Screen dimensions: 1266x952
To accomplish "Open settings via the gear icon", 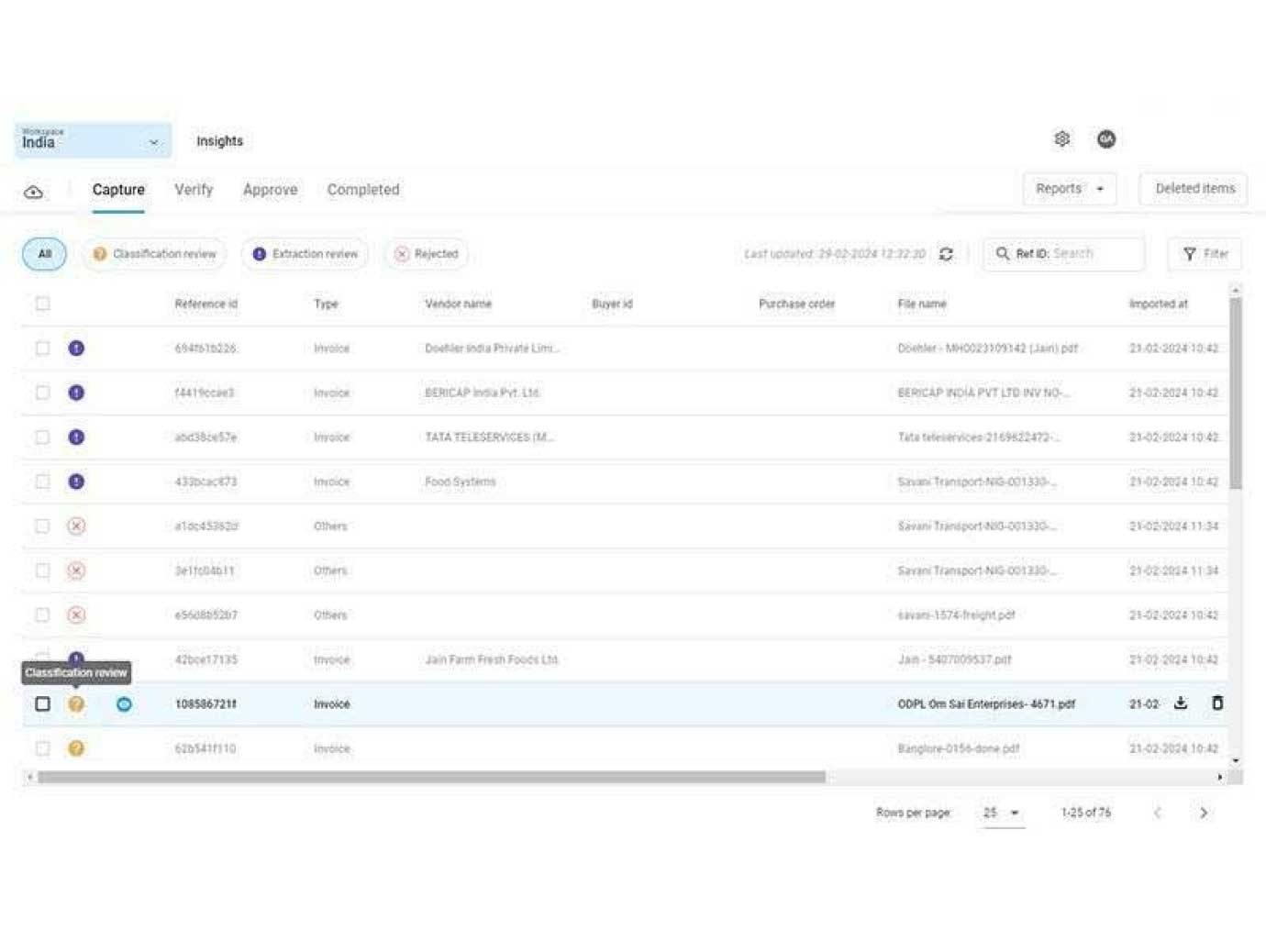I will [x=1061, y=138].
